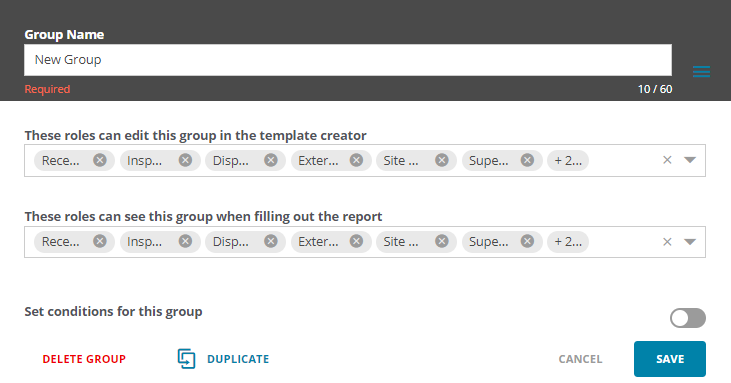Click the CANCEL button
The height and width of the screenshot is (383, 731).
pyautogui.click(x=580, y=359)
